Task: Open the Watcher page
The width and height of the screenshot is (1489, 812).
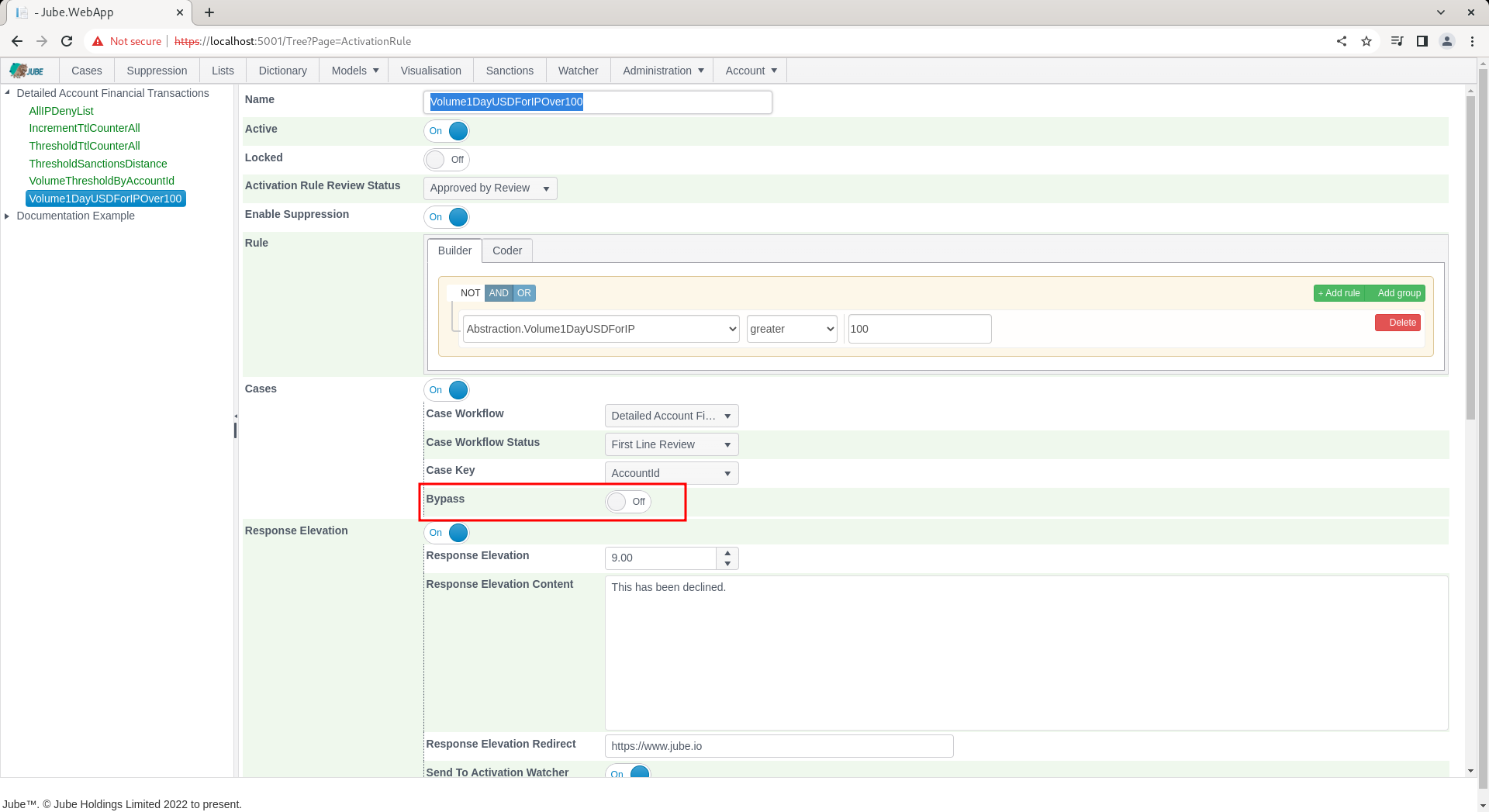Action: (579, 71)
